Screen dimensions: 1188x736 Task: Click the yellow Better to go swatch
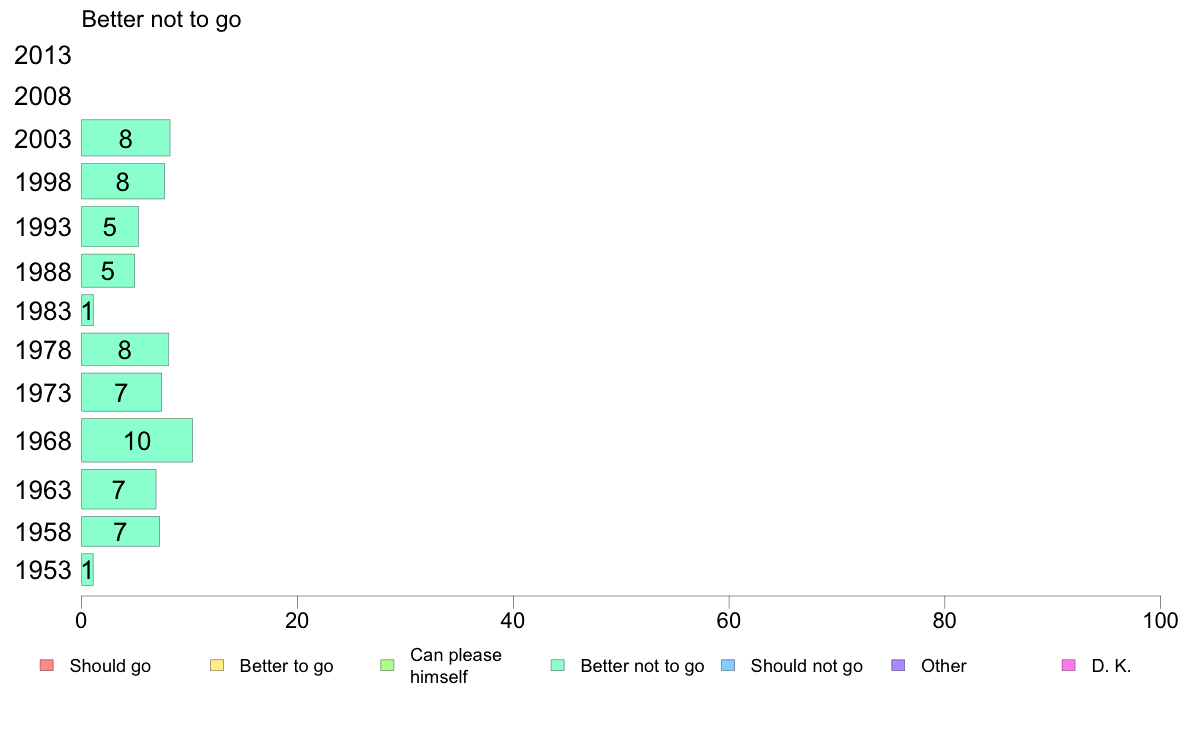click(217, 666)
